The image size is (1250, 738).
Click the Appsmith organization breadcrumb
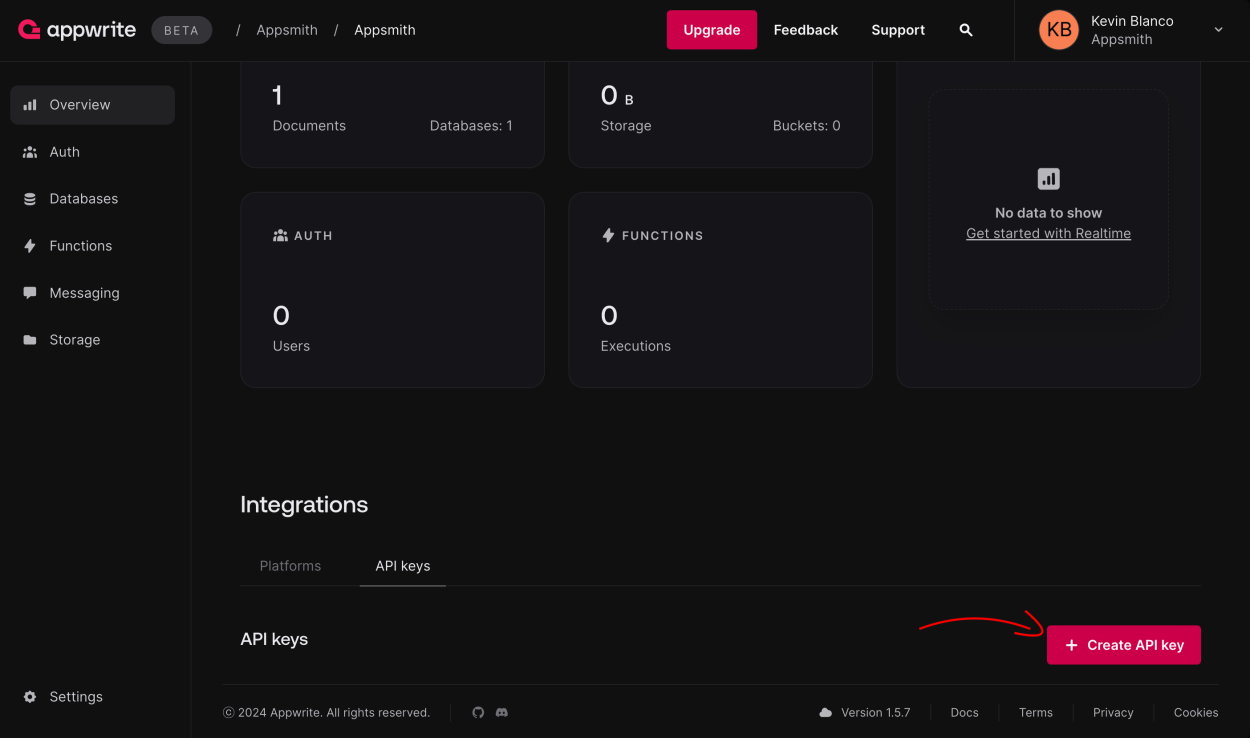click(286, 30)
